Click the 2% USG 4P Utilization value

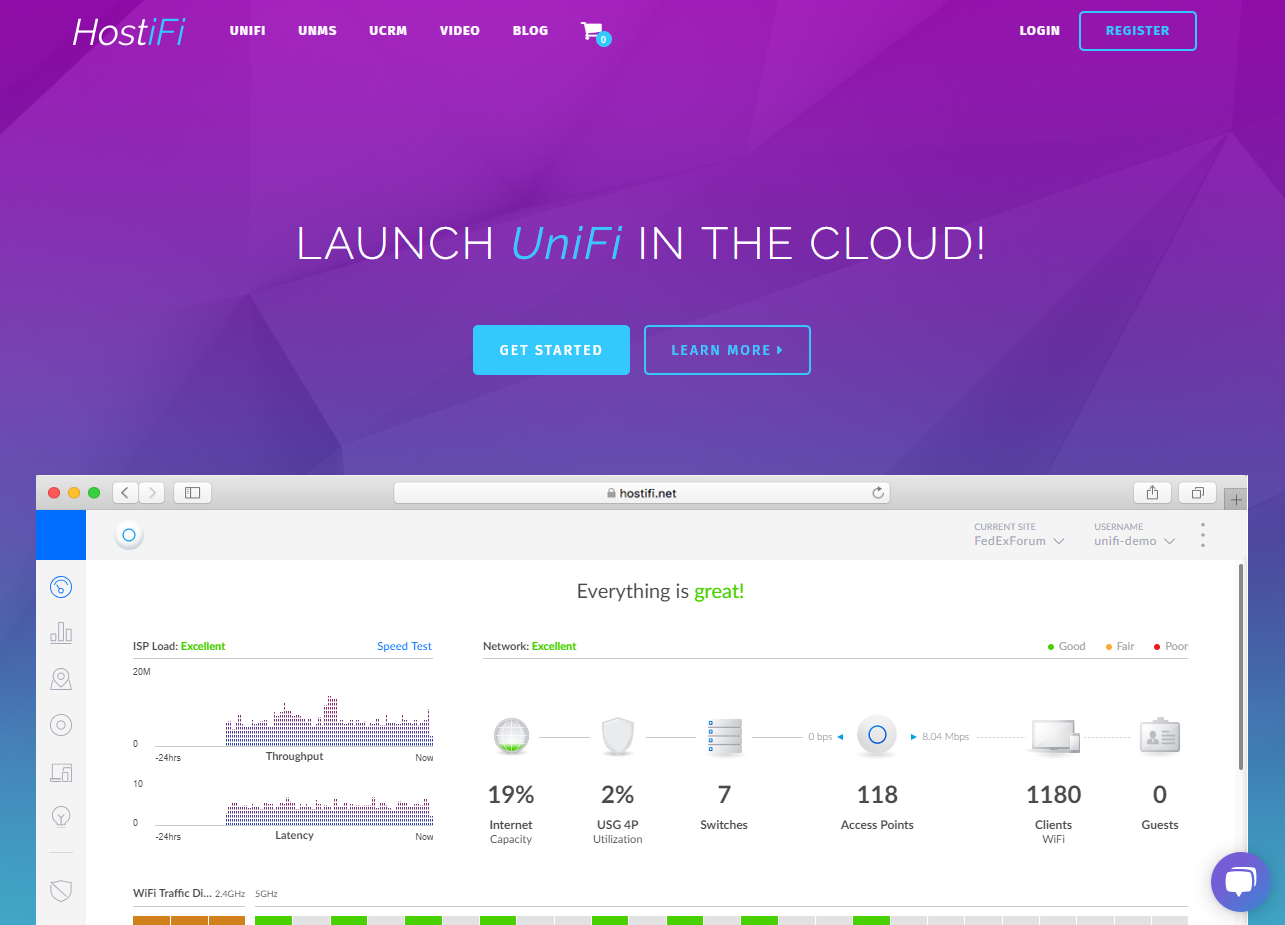(x=618, y=795)
